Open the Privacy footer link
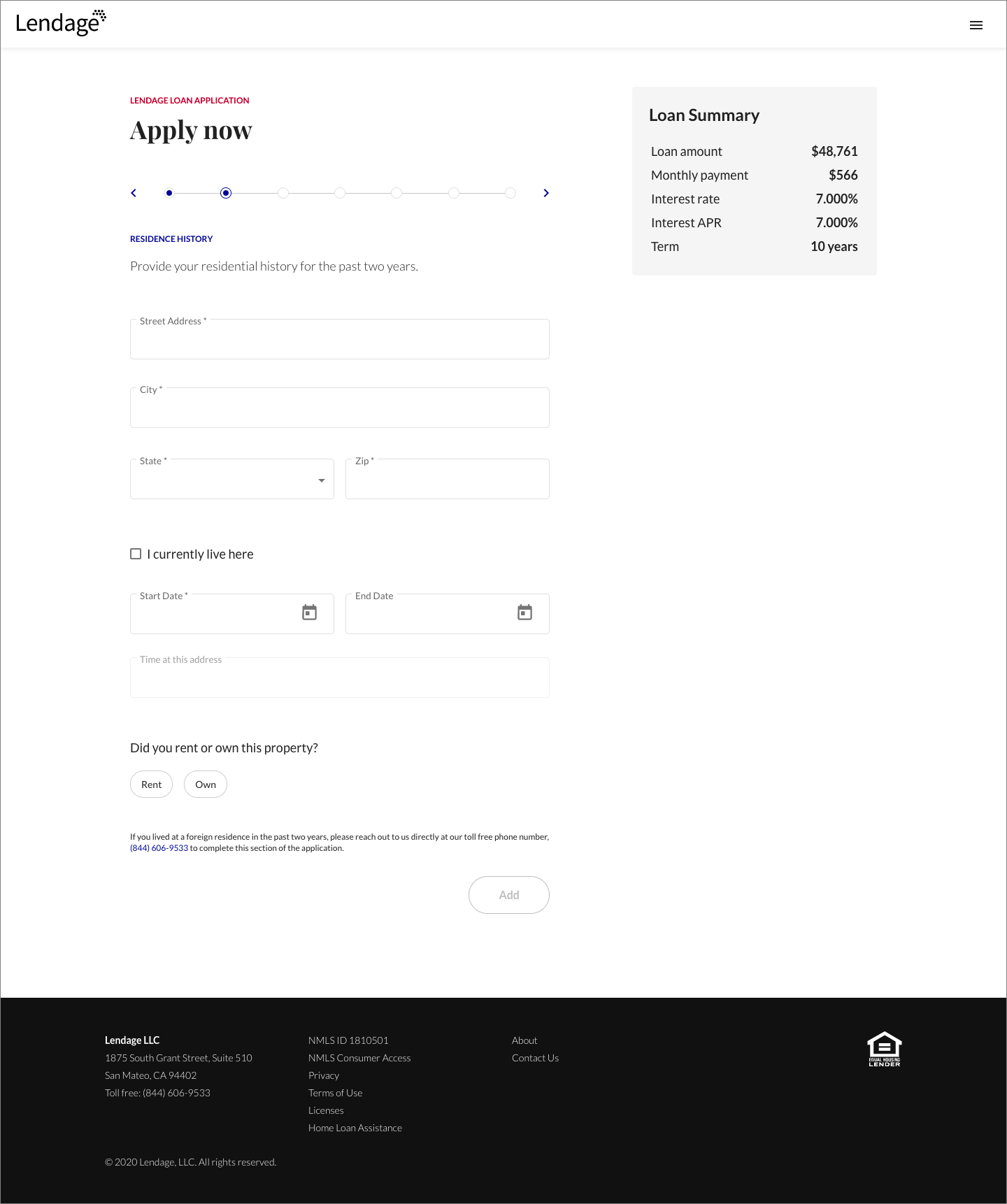 click(x=324, y=1075)
